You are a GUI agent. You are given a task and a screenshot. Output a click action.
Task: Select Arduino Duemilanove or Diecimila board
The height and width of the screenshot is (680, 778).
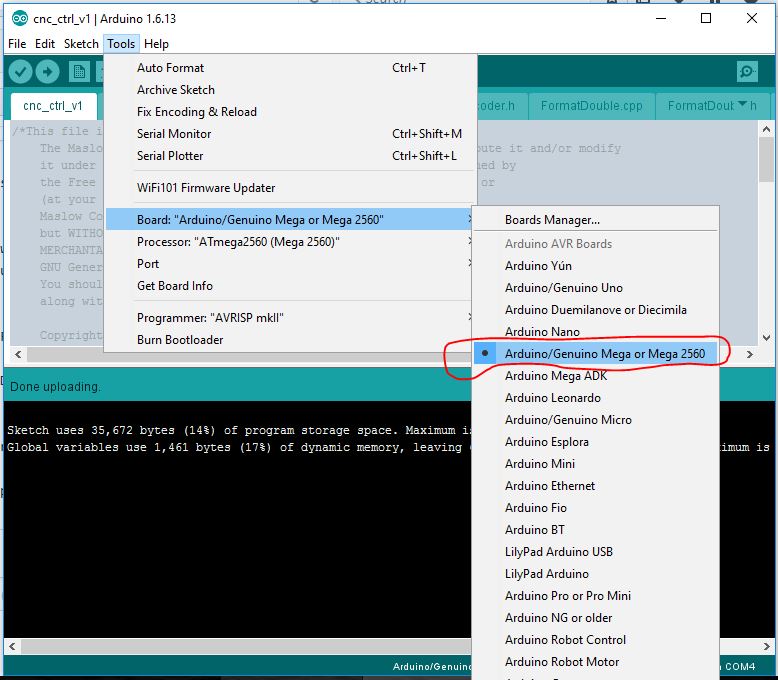[595, 310]
